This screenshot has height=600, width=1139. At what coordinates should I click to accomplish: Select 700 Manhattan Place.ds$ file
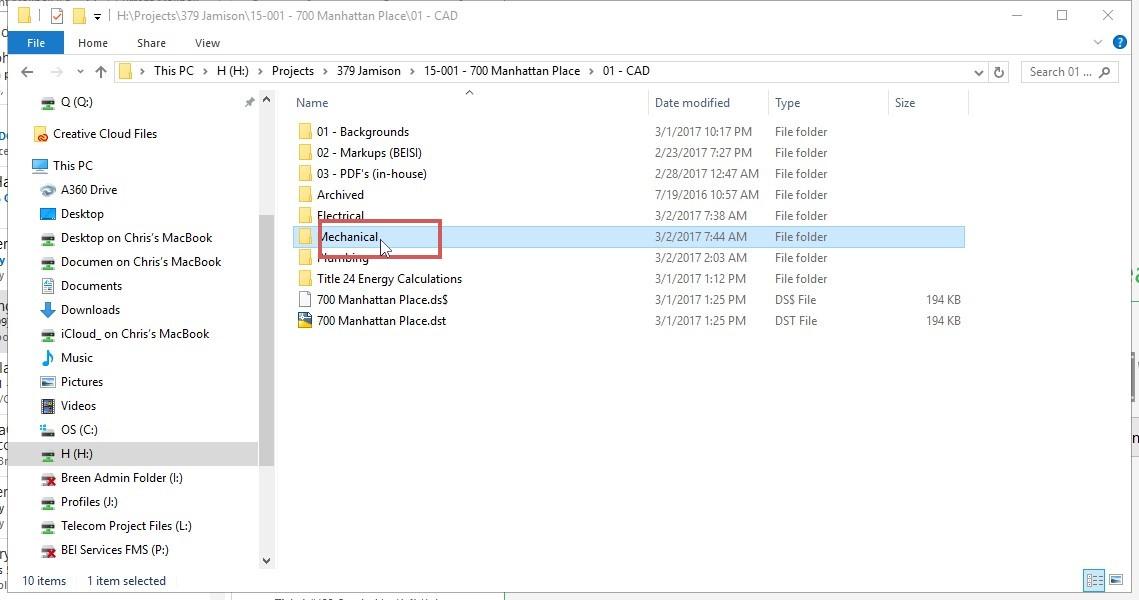tap(382, 300)
